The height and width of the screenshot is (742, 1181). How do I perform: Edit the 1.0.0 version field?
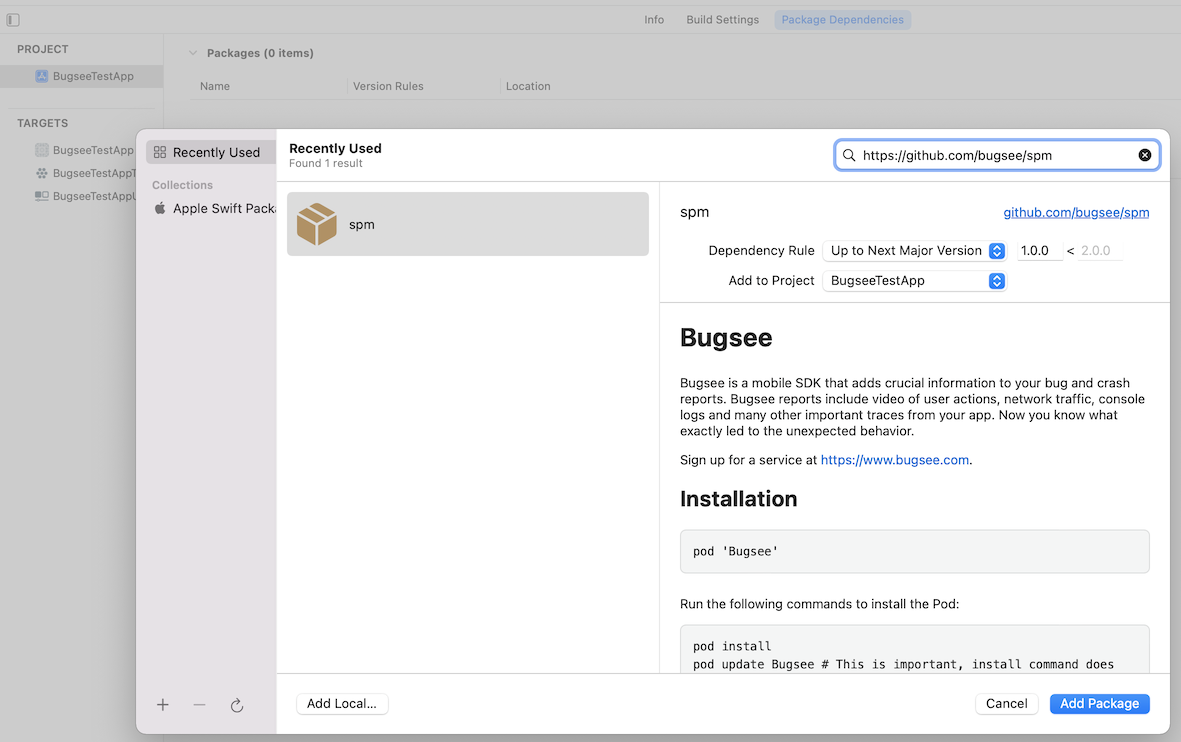point(1039,250)
